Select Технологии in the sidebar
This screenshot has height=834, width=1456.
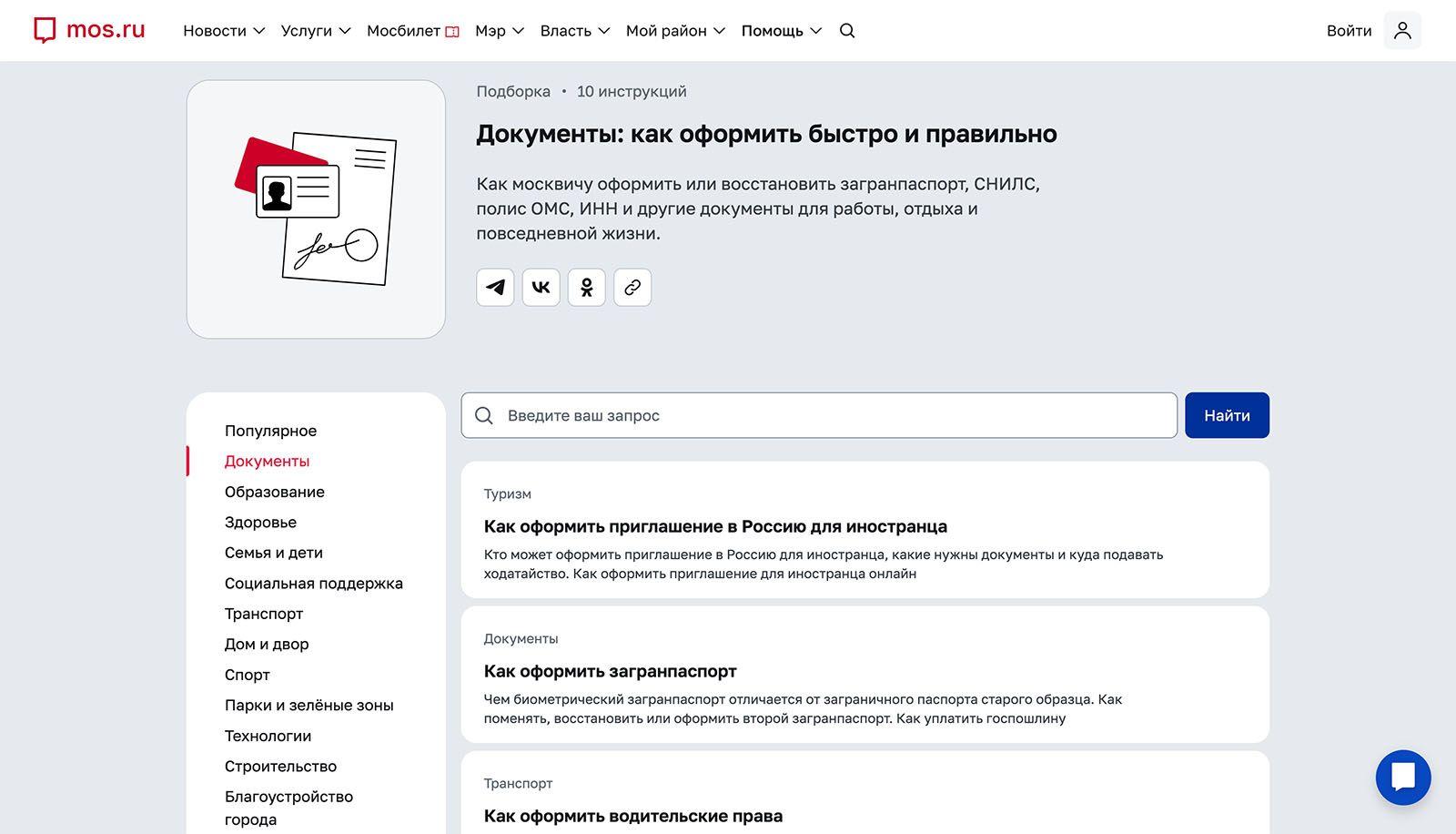tap(268, 736)
